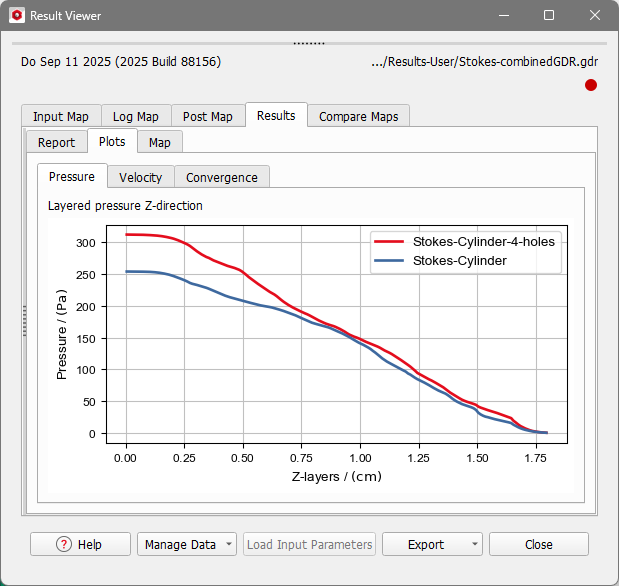Click the Export button
The height and width of the screenshot is (586, 619).
click(426, 544)
